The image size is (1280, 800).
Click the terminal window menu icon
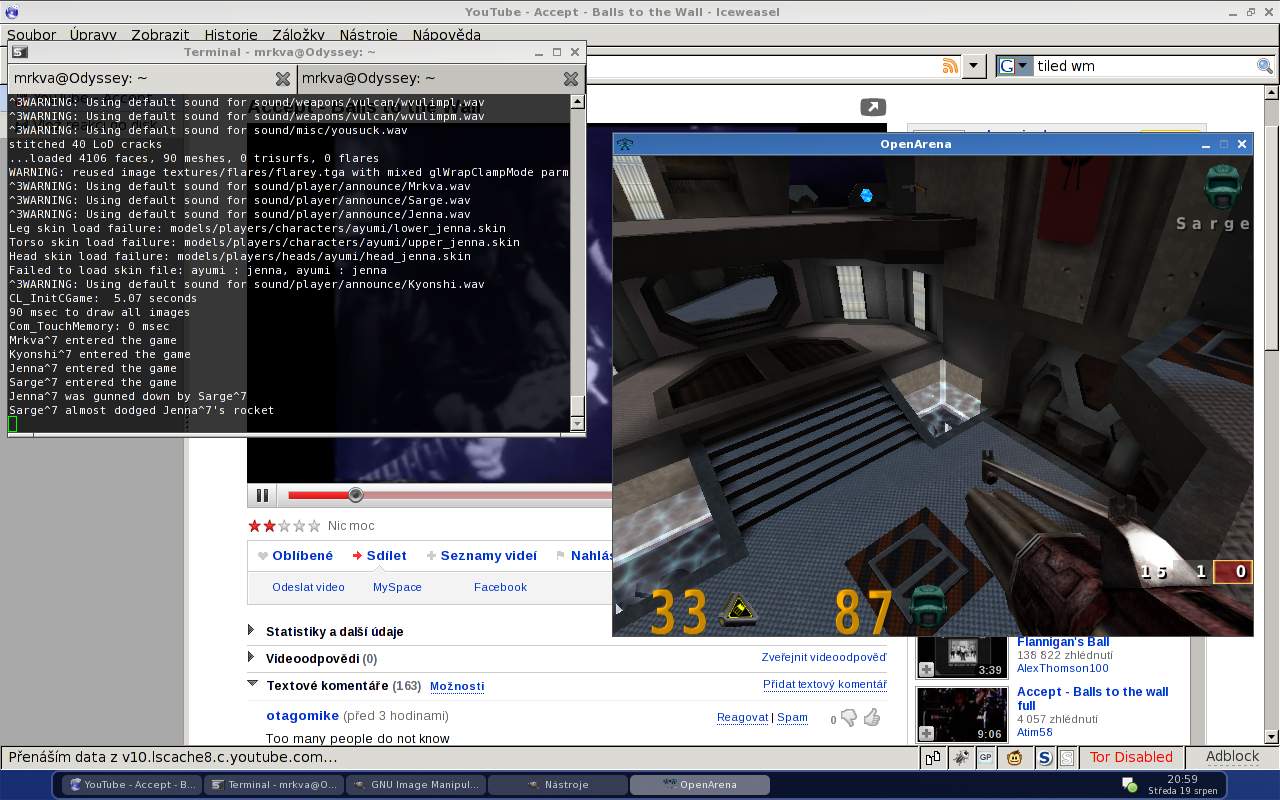point(19,52)
